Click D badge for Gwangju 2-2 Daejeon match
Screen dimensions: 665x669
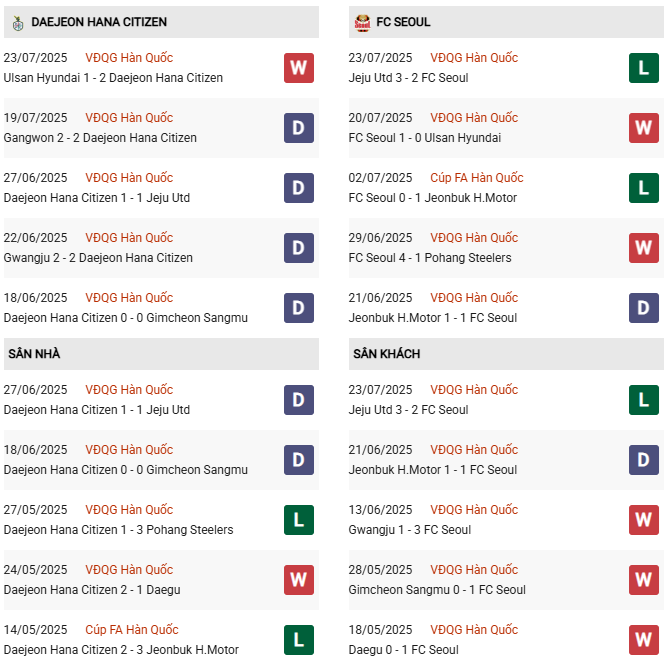pyautogui.click(x=298, y=248)
